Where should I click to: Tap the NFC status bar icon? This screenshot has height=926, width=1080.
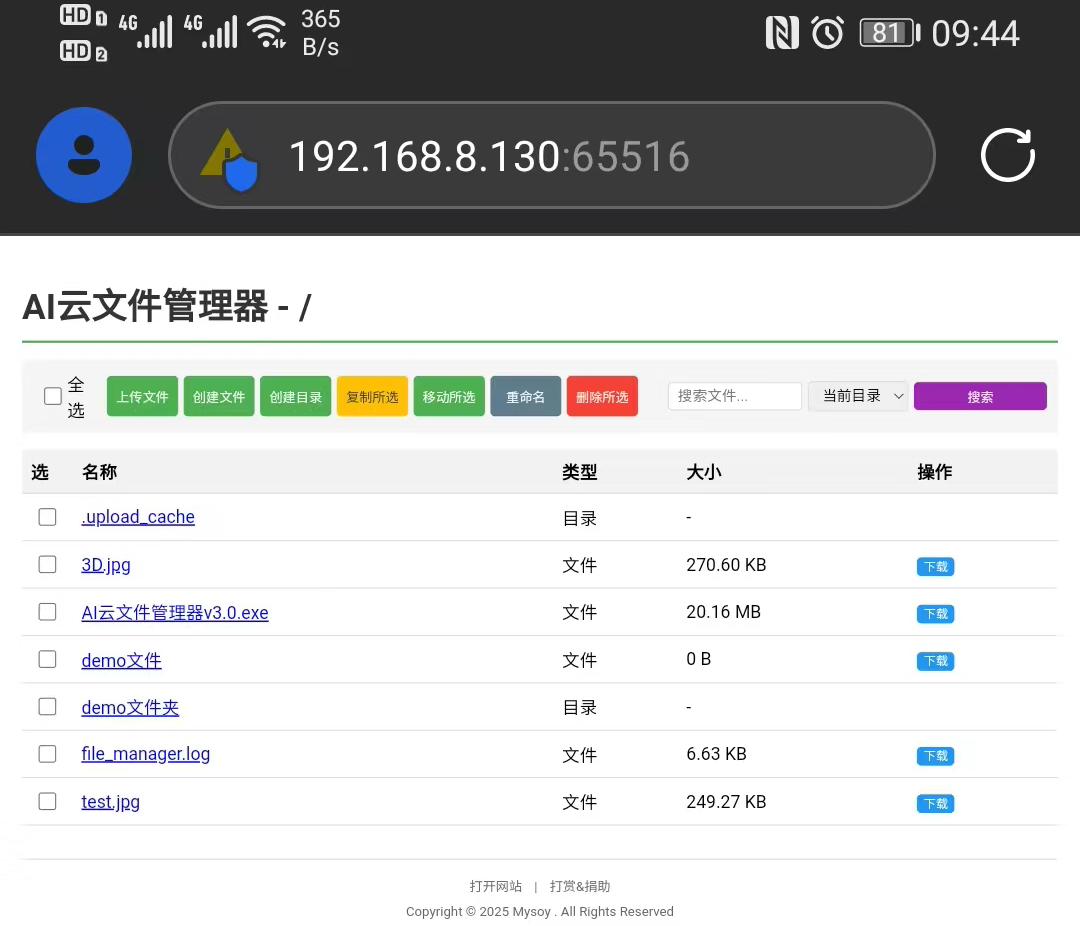(782, 33)
